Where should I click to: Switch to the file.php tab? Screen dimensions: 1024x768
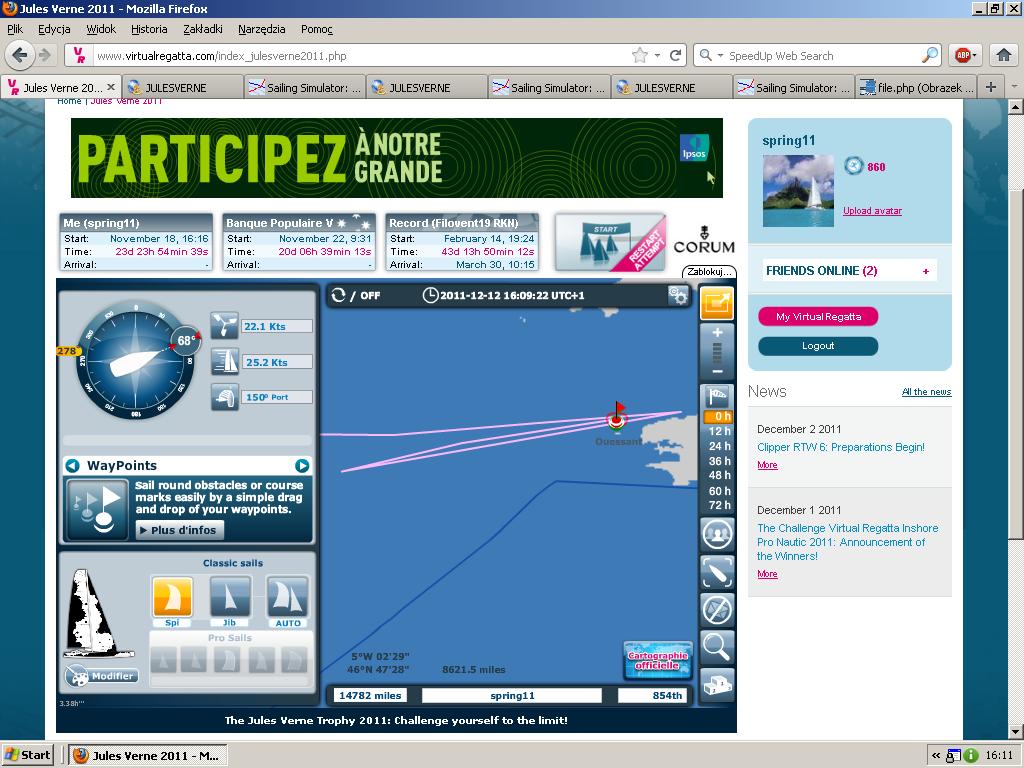click(x=915, y=87)
